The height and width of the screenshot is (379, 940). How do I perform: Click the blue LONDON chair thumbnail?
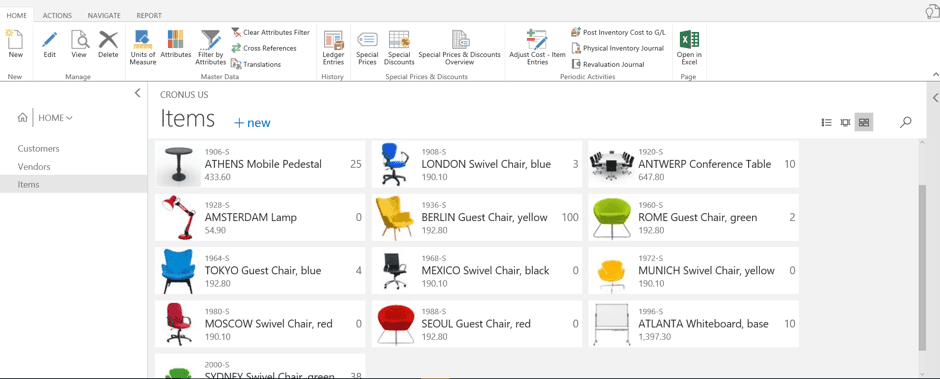[x=394, y=164]
